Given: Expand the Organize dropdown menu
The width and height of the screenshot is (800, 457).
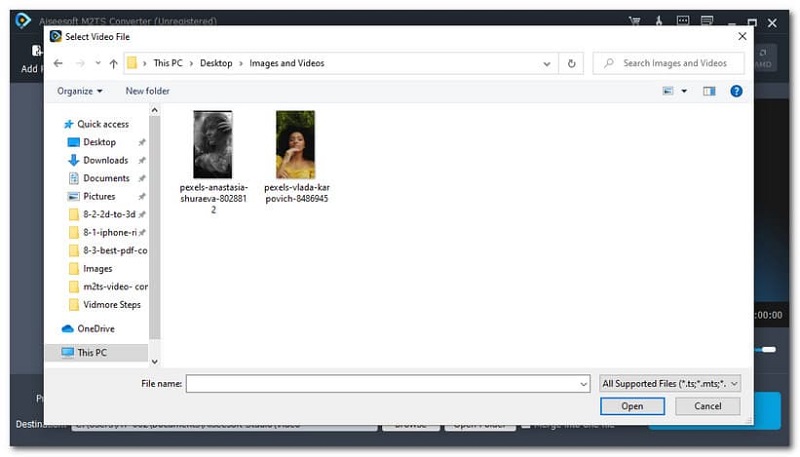Looking at the screenshot, I should click(80, 91).
